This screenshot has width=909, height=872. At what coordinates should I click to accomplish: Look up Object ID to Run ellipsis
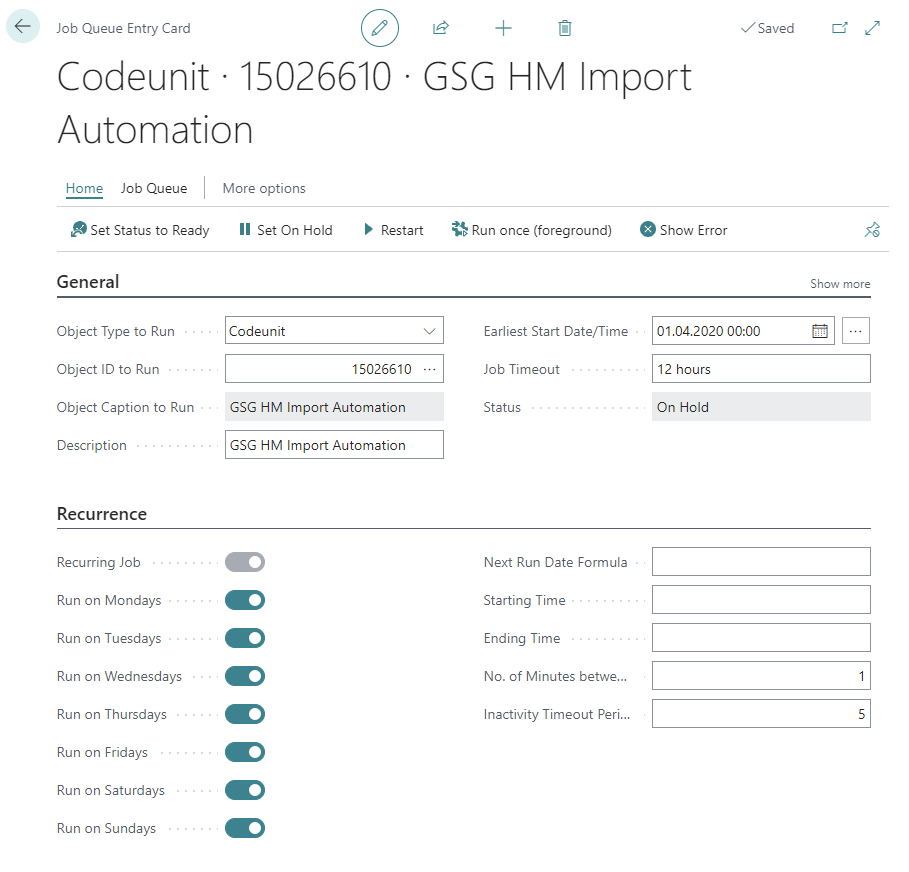(x=430, y=369)
